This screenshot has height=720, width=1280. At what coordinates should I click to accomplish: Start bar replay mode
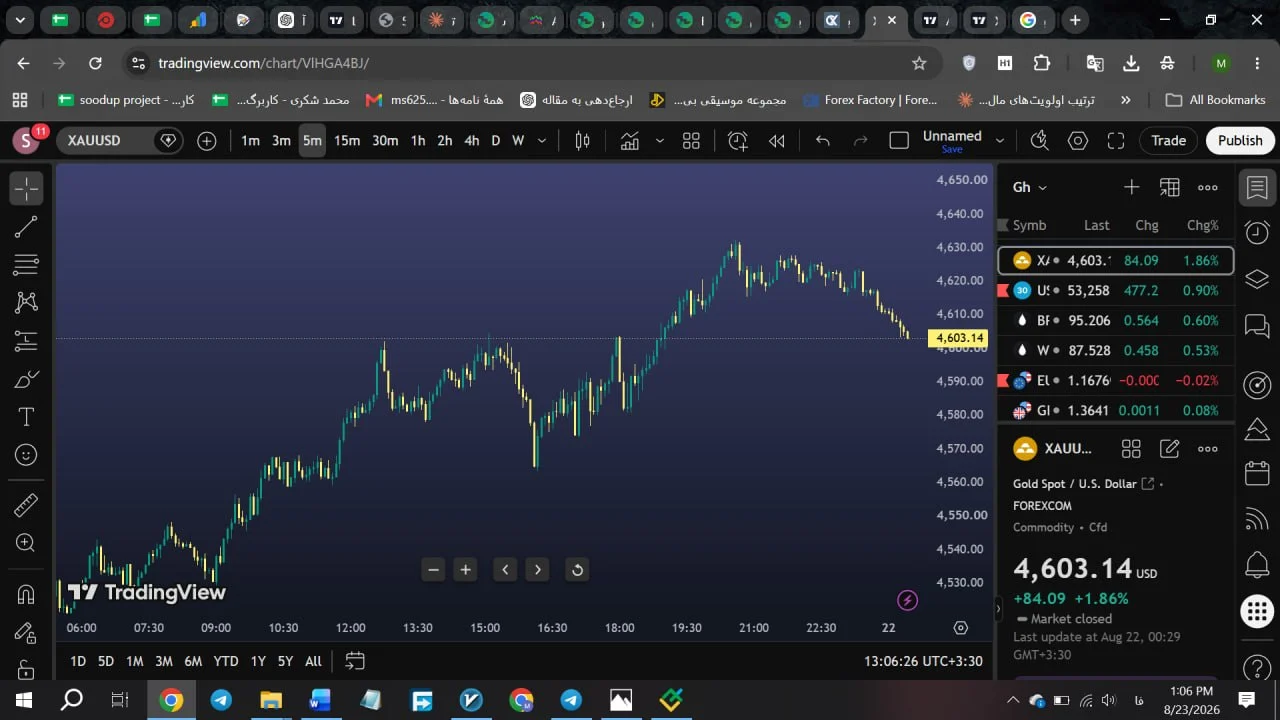(x=776, y=141)
